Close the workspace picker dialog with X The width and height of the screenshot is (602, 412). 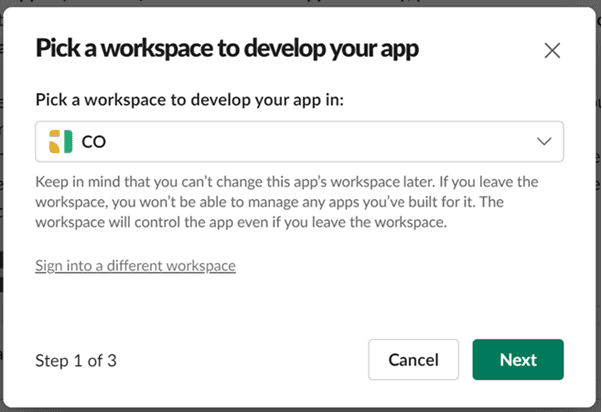point(552,50)
